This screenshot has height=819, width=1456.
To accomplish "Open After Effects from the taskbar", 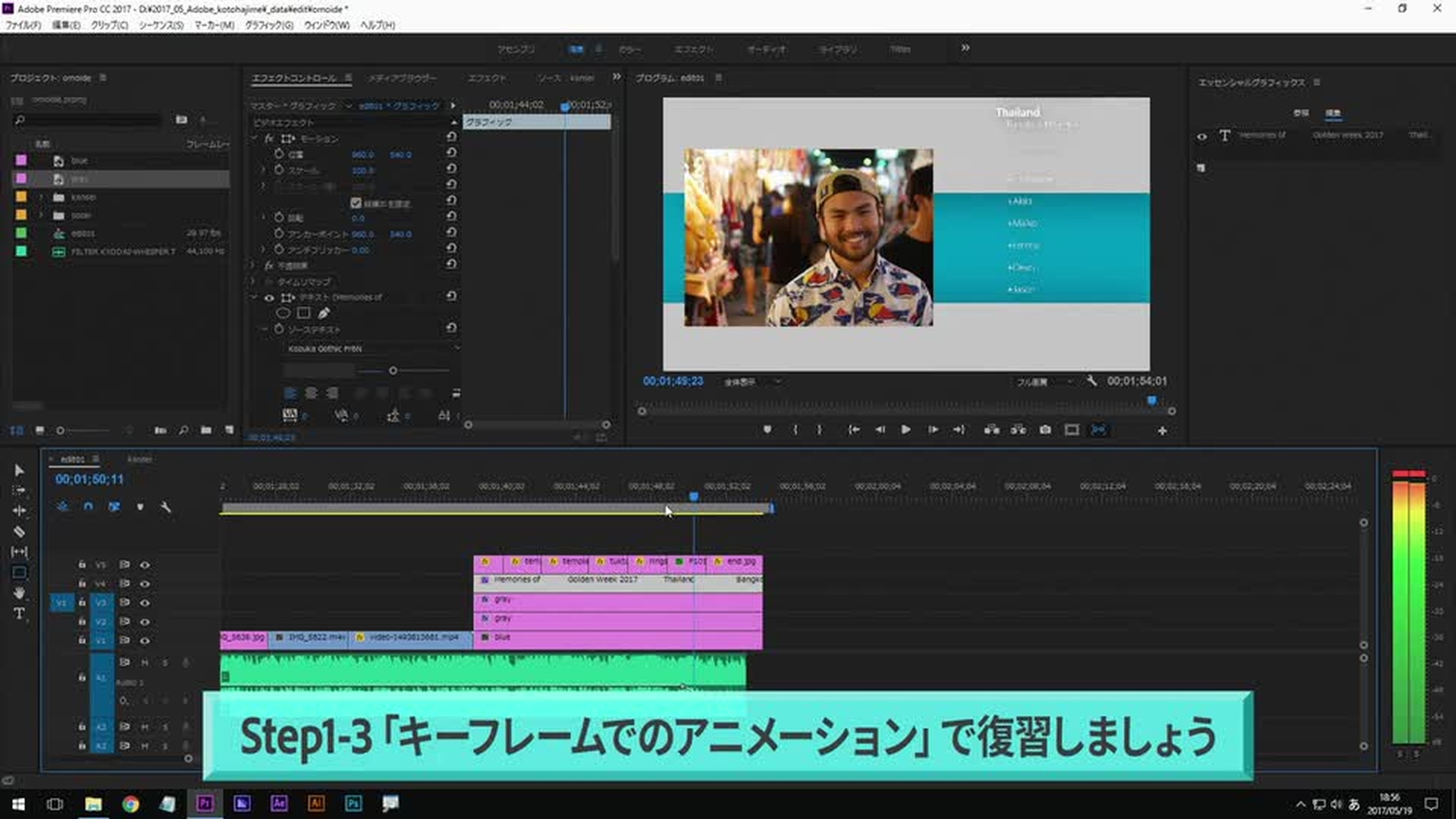I will pyautogui.click(x=279, y=803).
